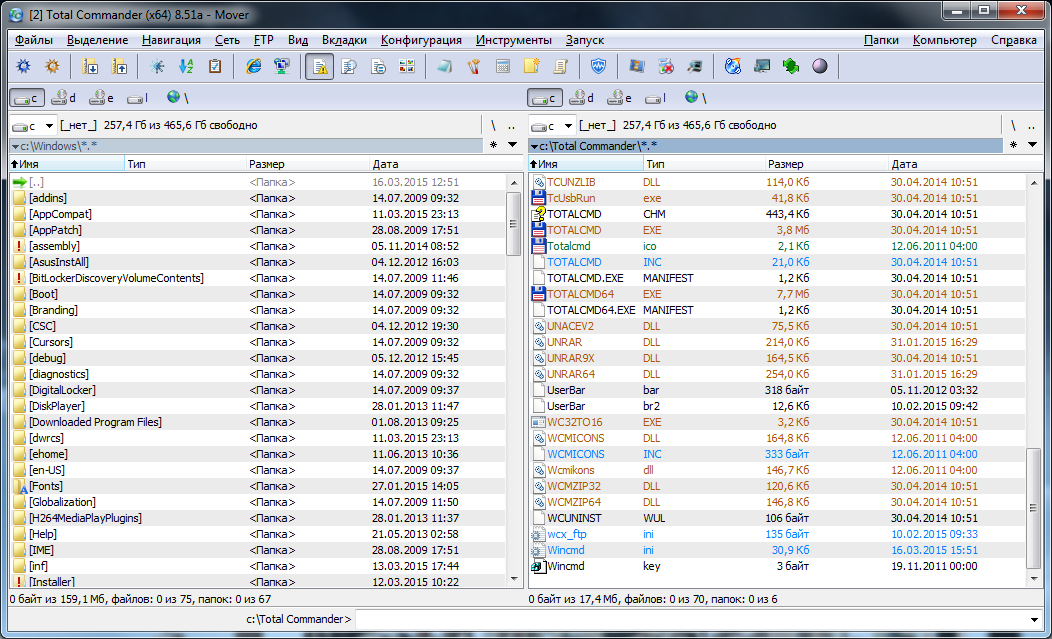Click the blue shield toolbar icon
The image size is (1052, 639).
click(x=598, y=66)
